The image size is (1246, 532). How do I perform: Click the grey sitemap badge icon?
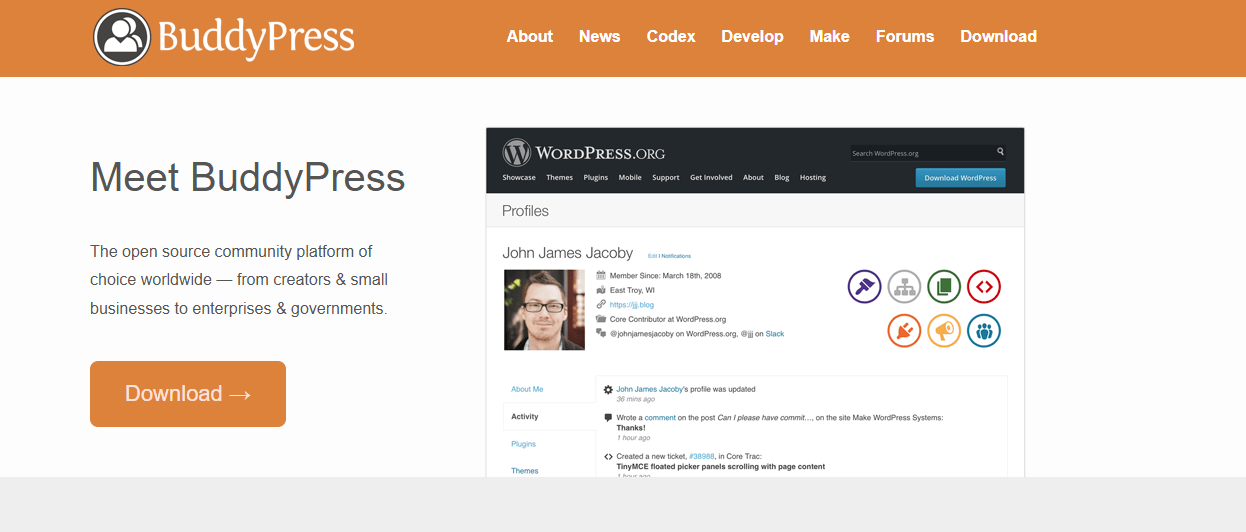point(904,287)
